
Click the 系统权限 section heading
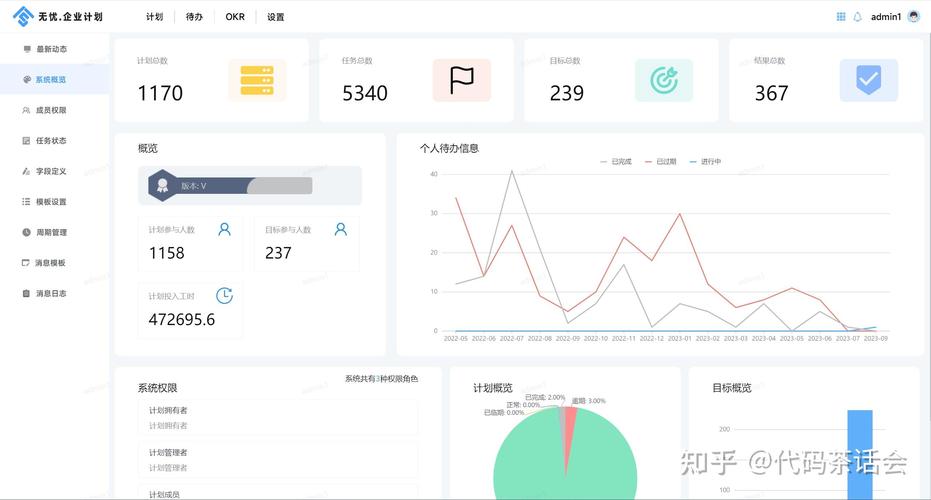(157, 388)
